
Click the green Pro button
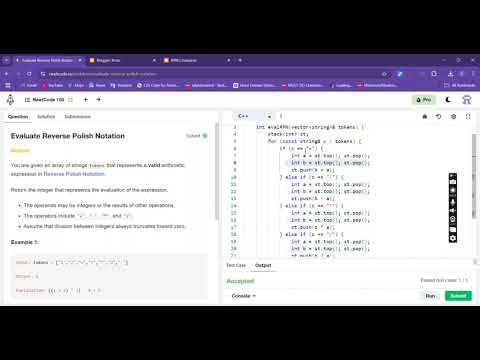click(x=424, y=100)
